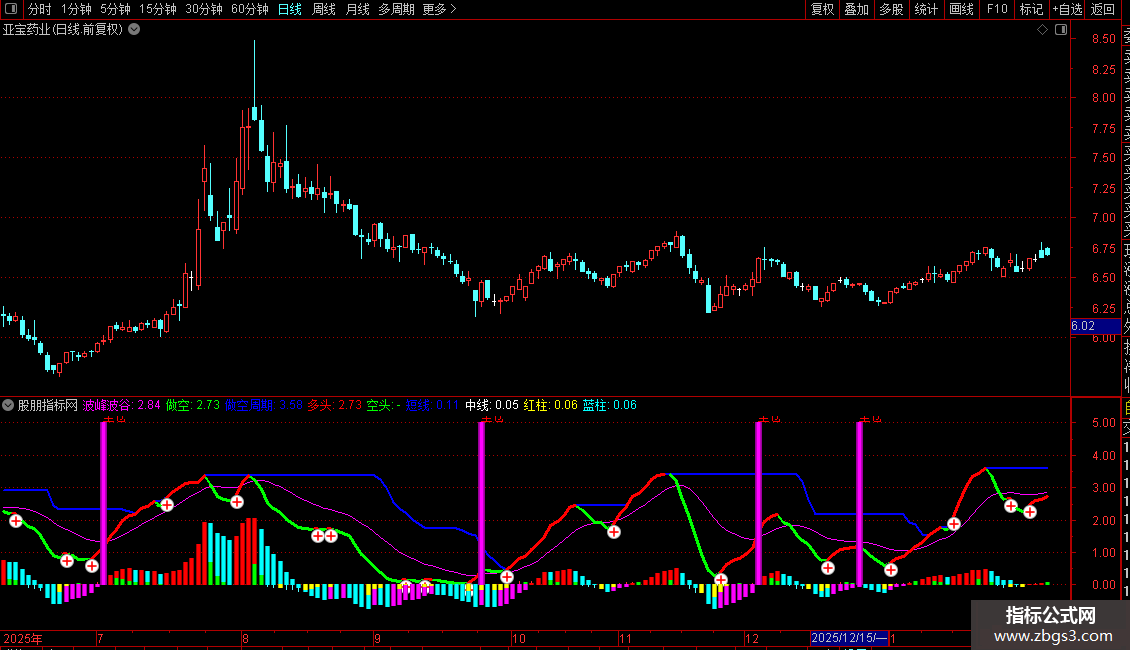Switch to 周线 weekly chart
The height and width of the screenshot is (650, 1130).
(x=324, y=9)
